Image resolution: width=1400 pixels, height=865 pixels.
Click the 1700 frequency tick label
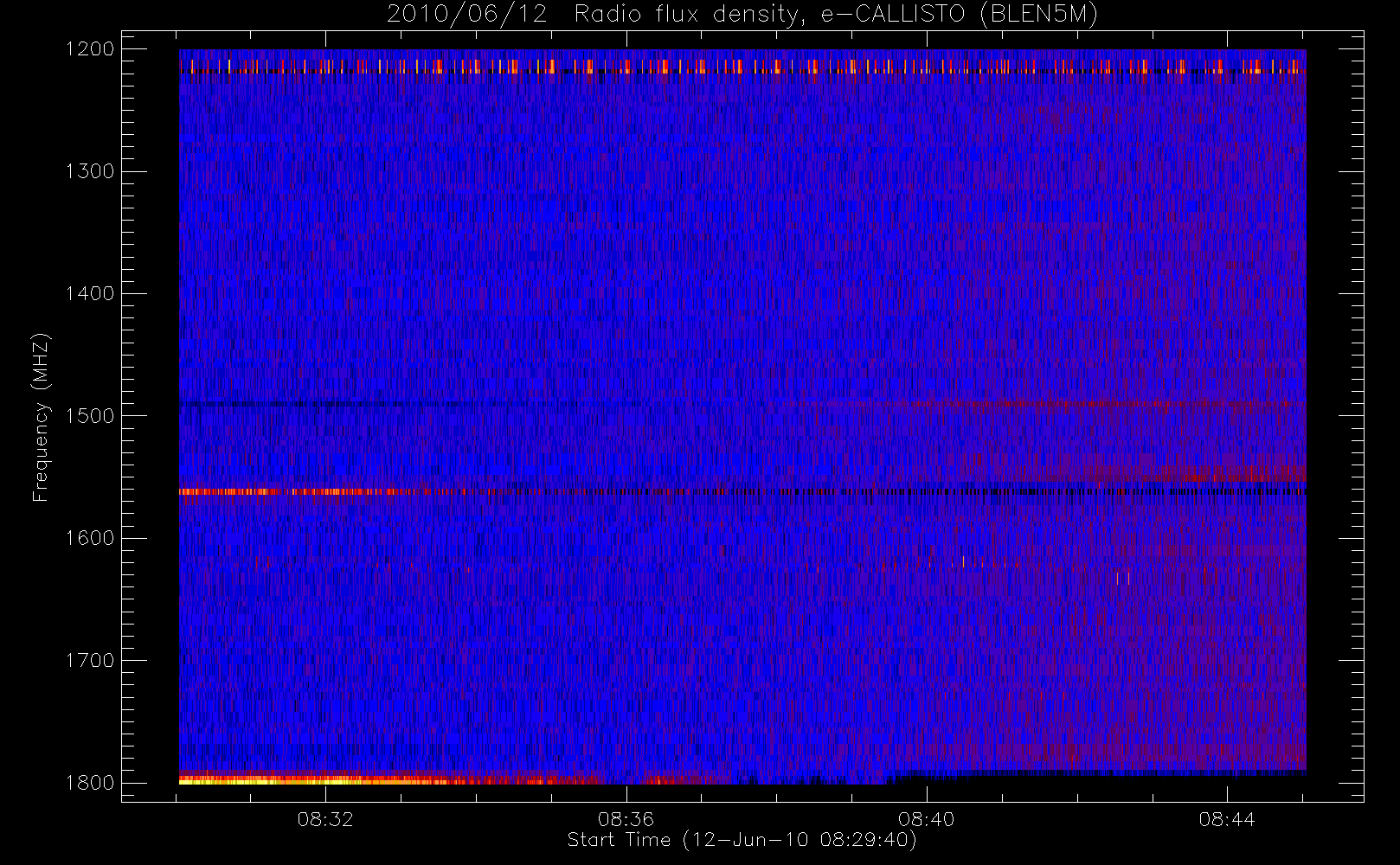90,661
